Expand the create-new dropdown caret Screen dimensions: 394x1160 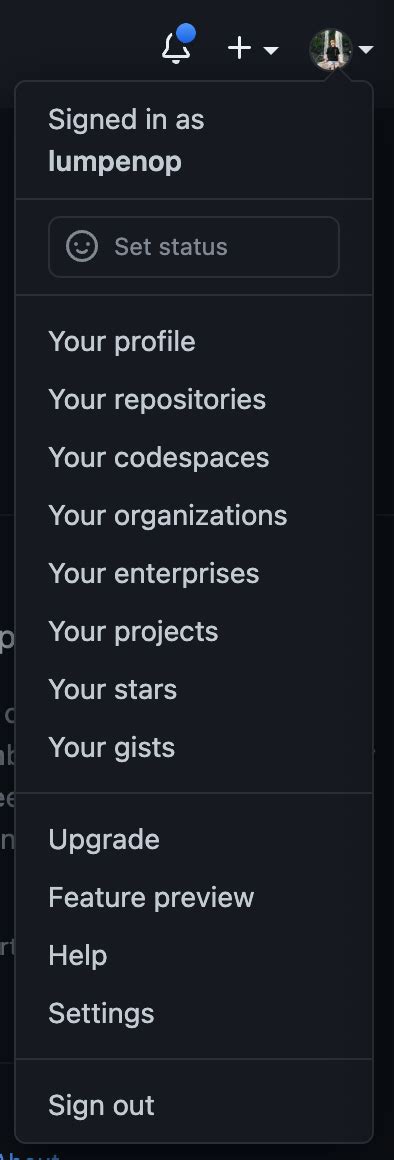pyautogui.click(x=271, y=50)
